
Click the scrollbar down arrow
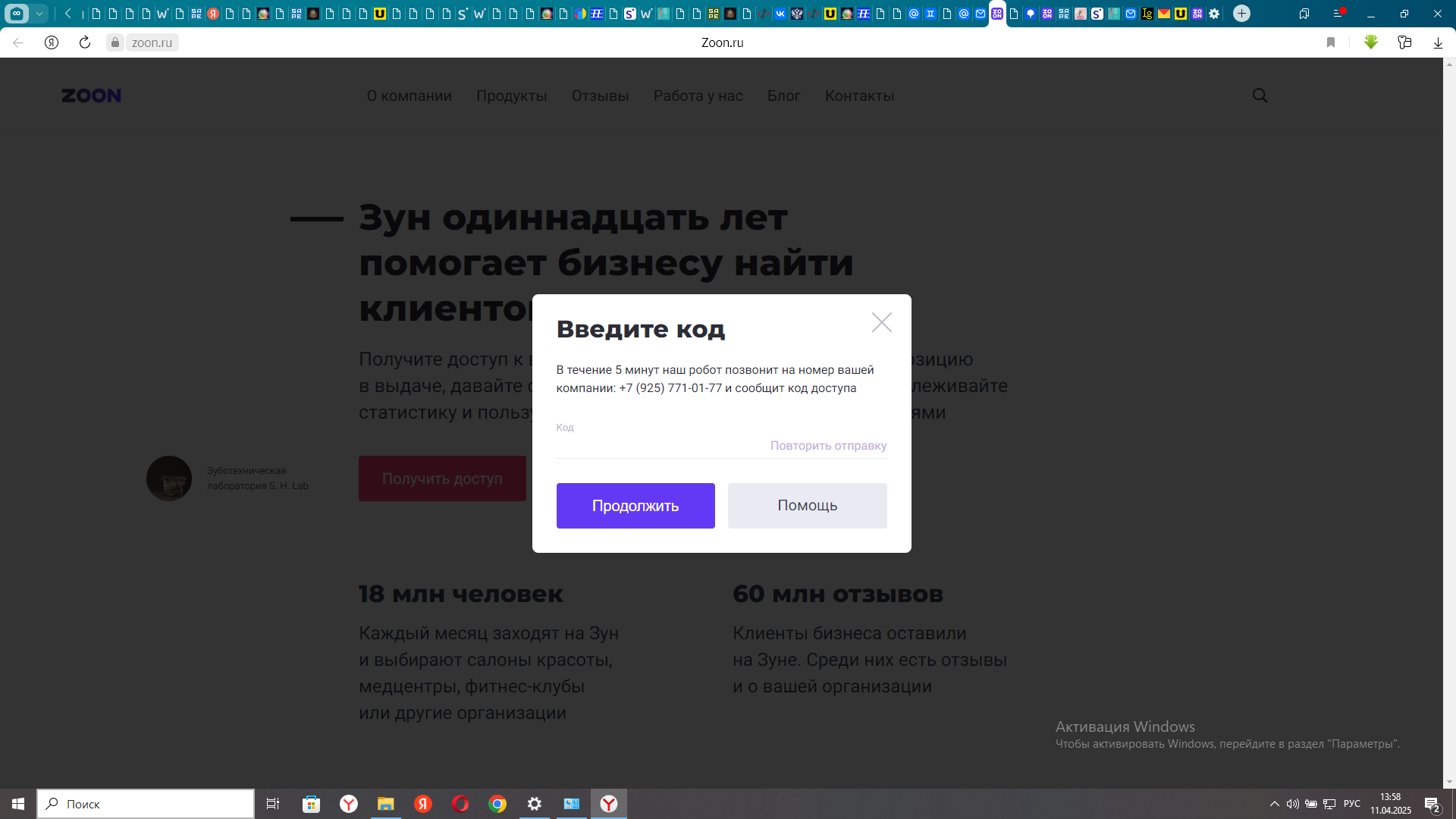coord(1449,782)
